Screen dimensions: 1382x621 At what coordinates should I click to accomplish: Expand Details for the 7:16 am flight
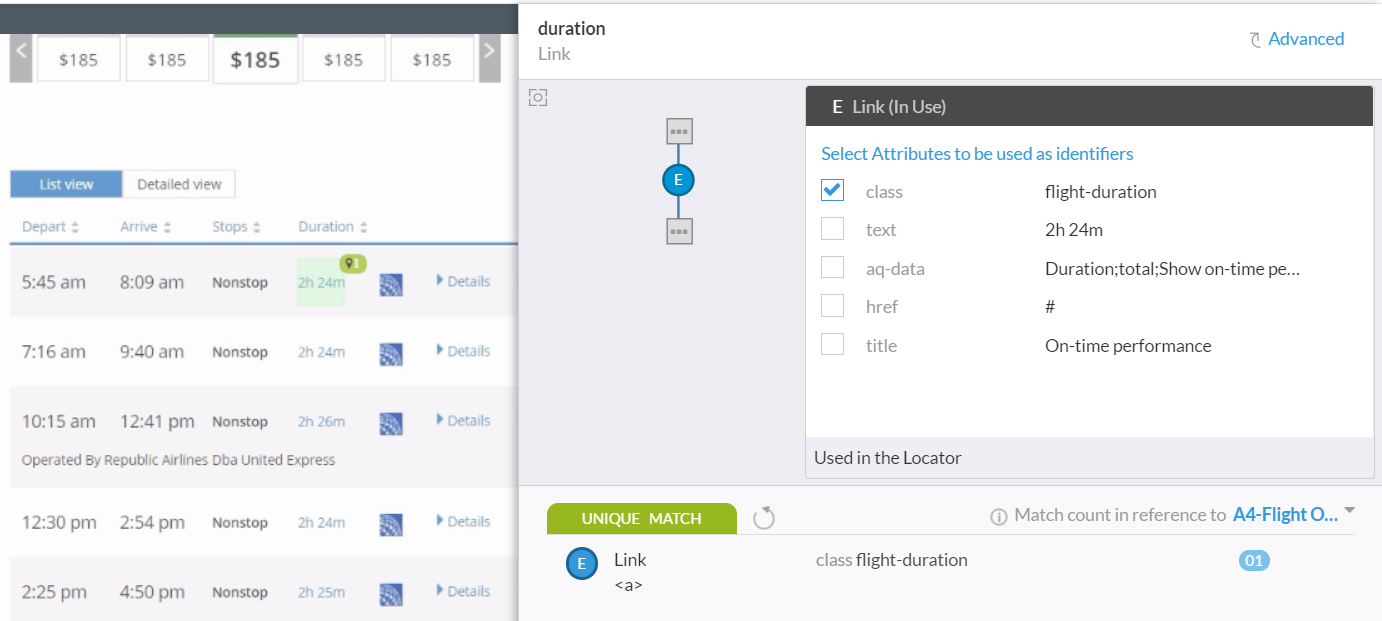[463, 351]
